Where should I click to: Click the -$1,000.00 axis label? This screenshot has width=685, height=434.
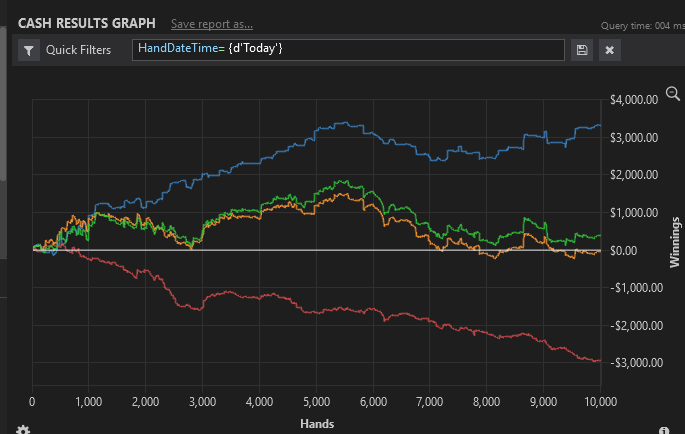click(637, 288)
